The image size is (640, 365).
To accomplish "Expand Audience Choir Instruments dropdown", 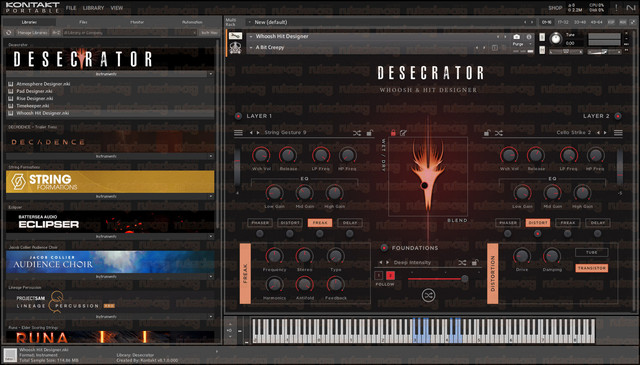I will 211,276.
